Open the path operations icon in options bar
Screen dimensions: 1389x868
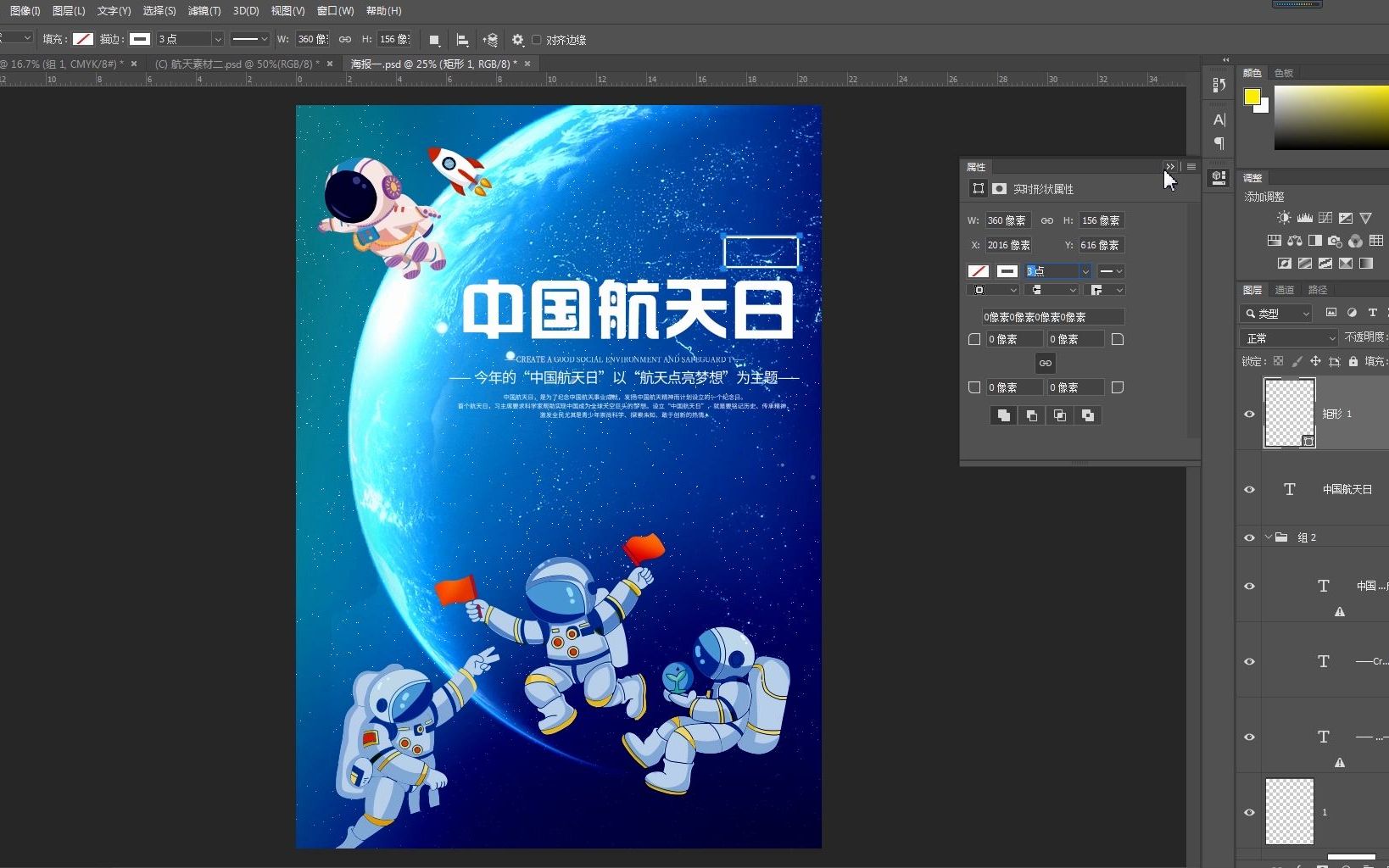tap(434, 40)
